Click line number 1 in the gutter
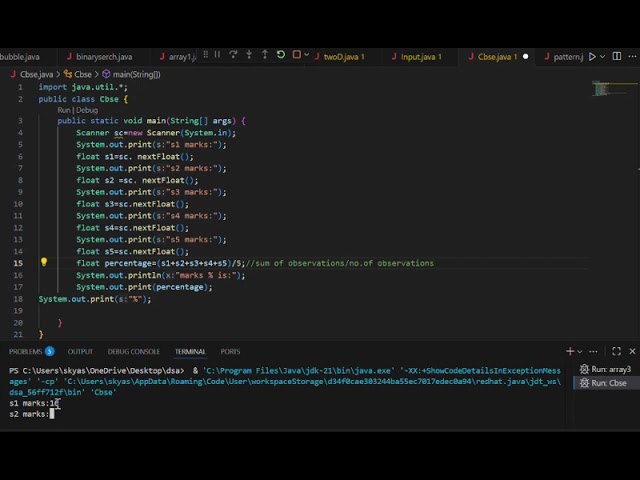The height and width of the screenshot is (480, 640). [x=20, y=87]
